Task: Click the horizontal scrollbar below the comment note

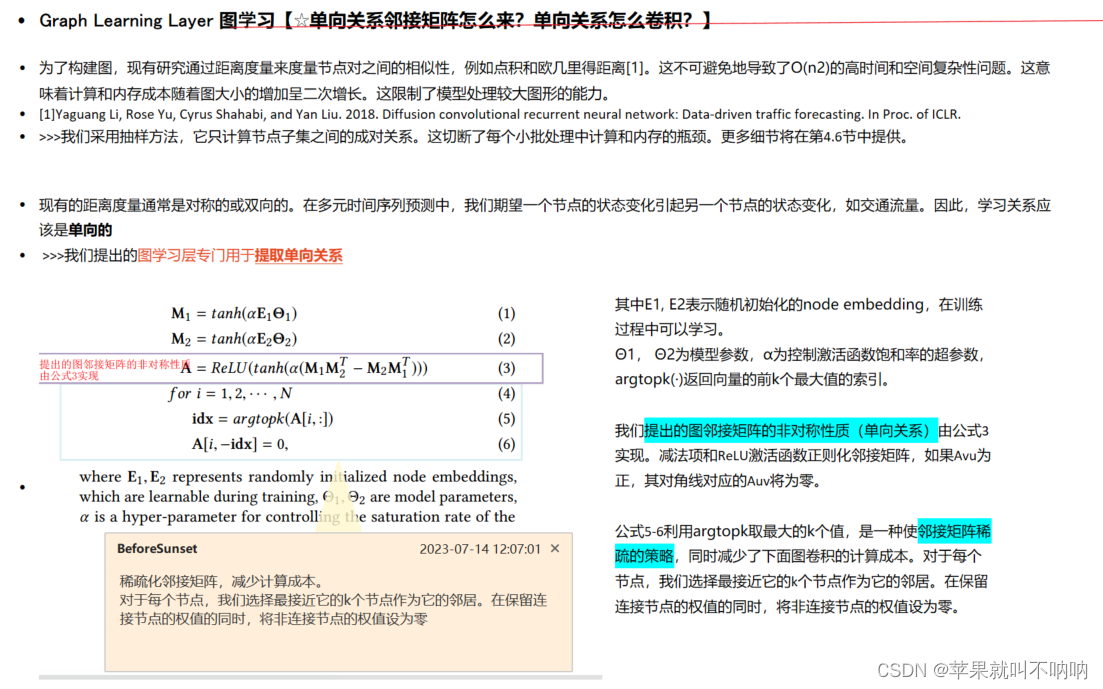Action: [320, 678]
